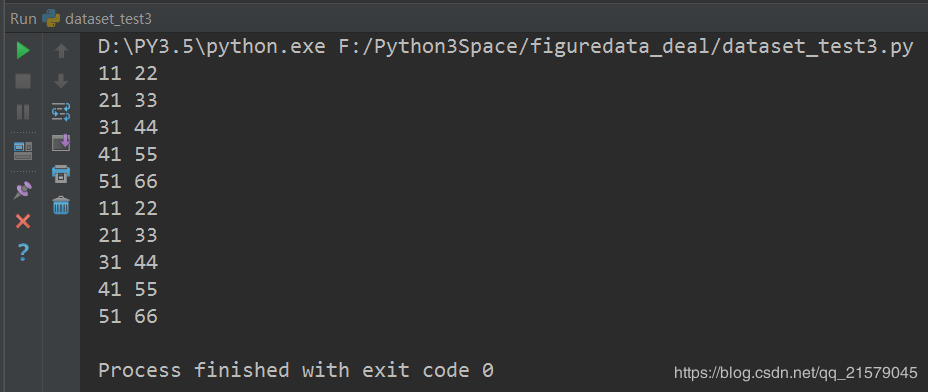Pin the current run tab
Screen dimensions: 928x392
[x=23, y=190]
